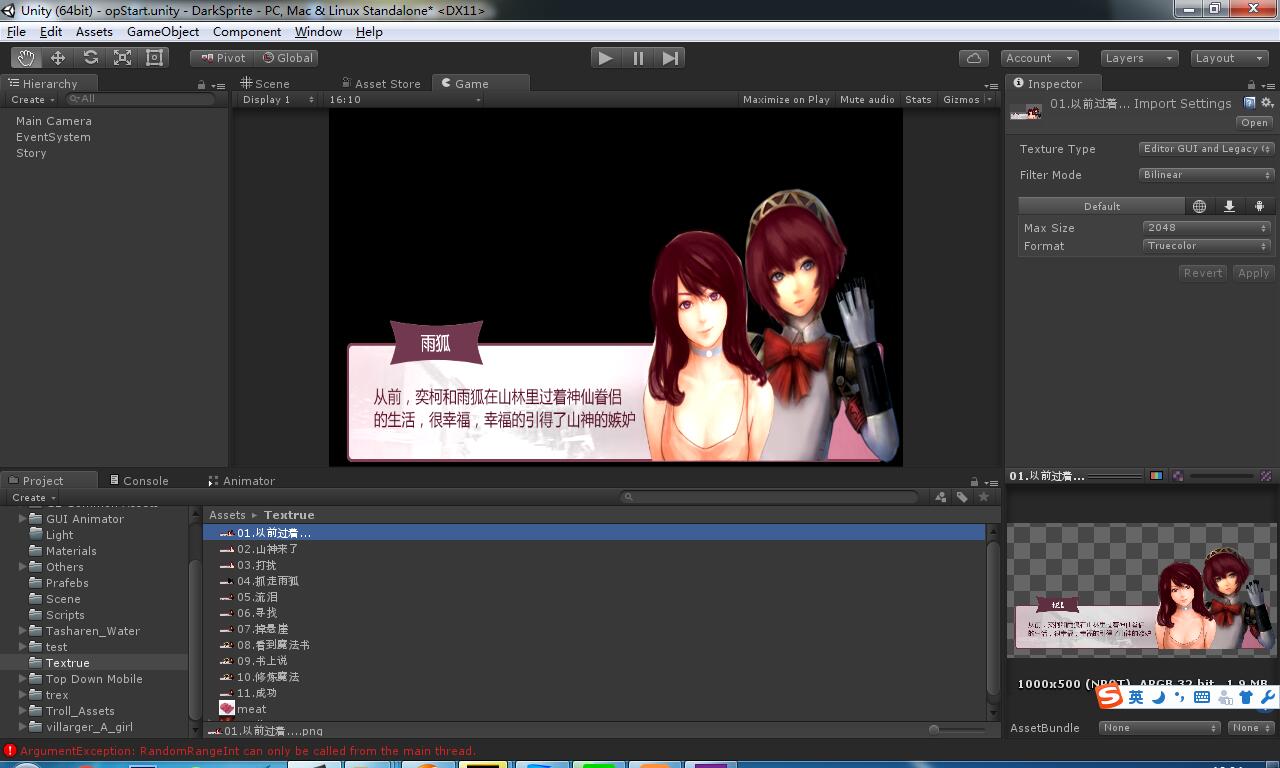The image size is (1280, 768).
Task: Open the Display 1 dropdown
Action: (x=277, y=99)
